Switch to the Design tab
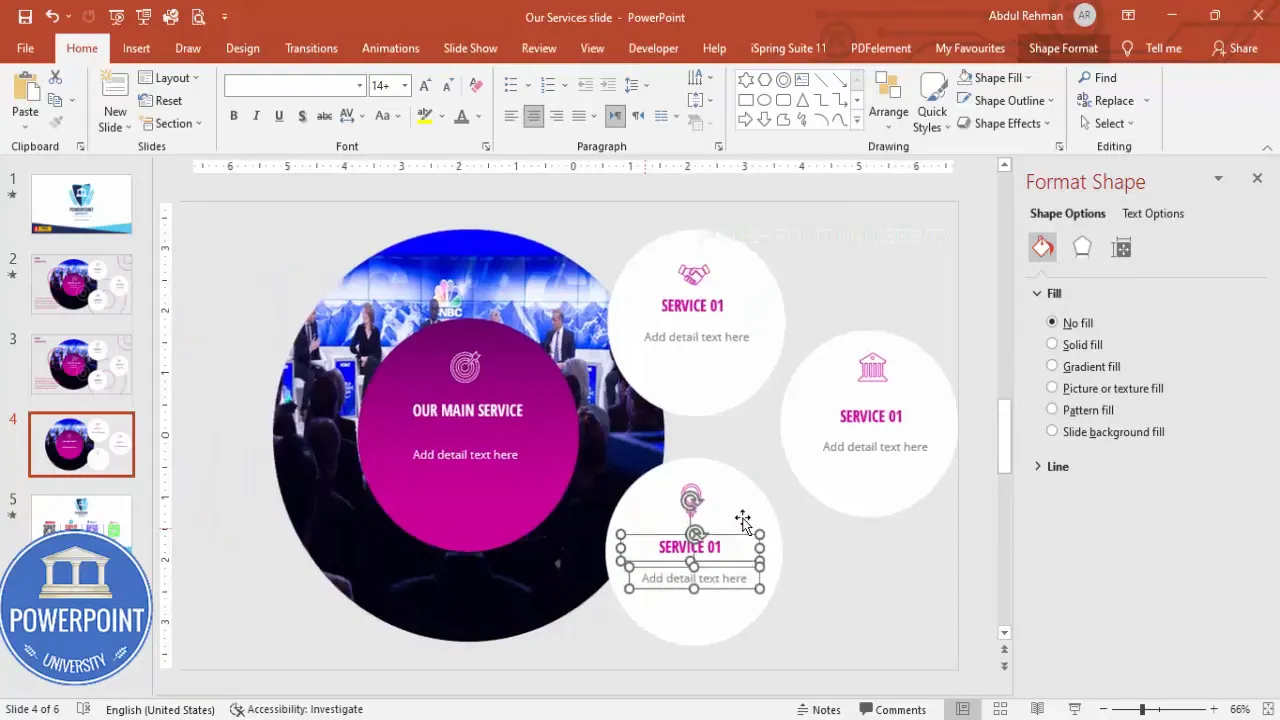This screenshot has height=720, width=1280. 242,48
